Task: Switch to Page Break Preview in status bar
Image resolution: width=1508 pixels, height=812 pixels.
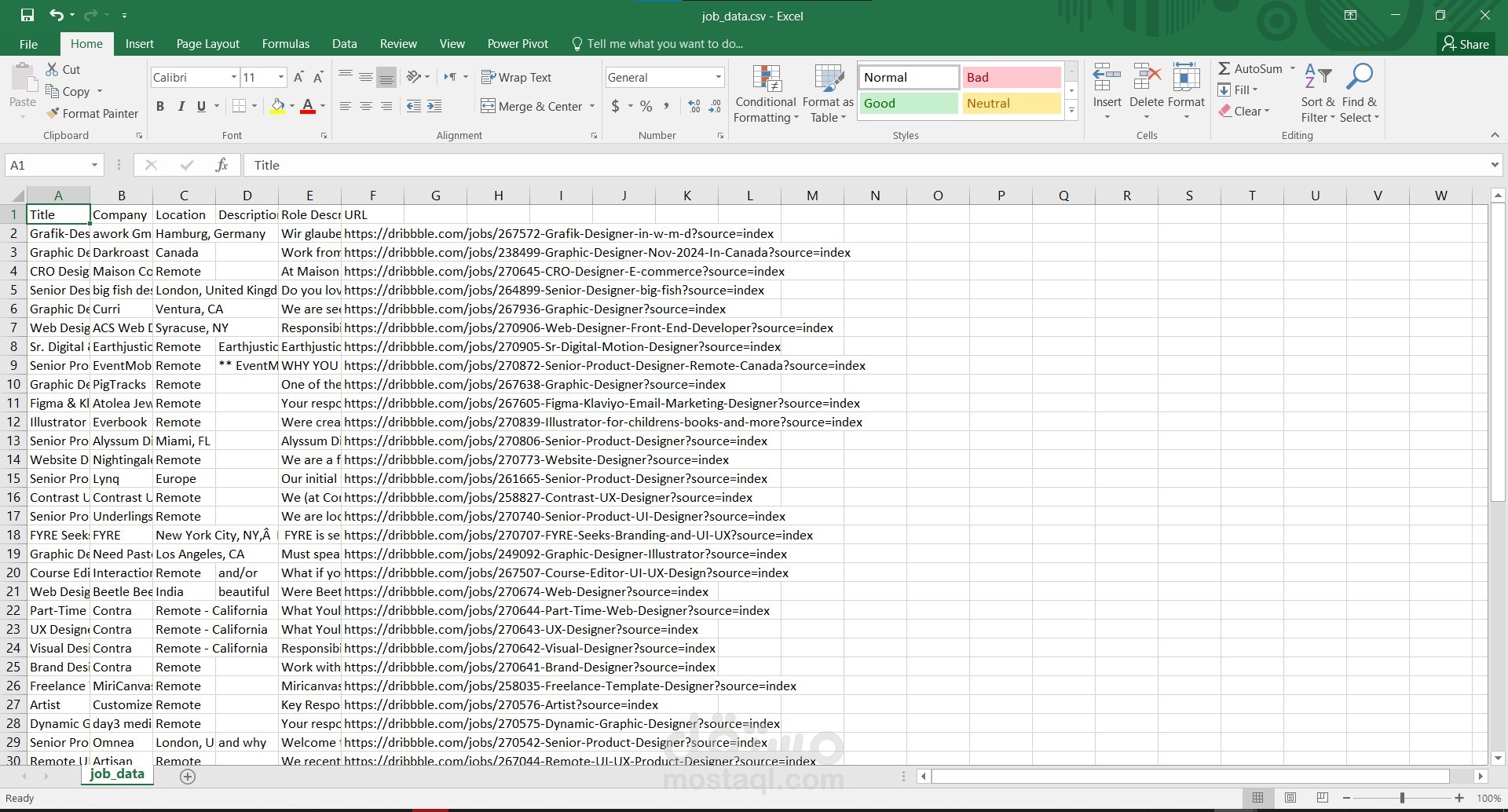Action: (1323, 798)
